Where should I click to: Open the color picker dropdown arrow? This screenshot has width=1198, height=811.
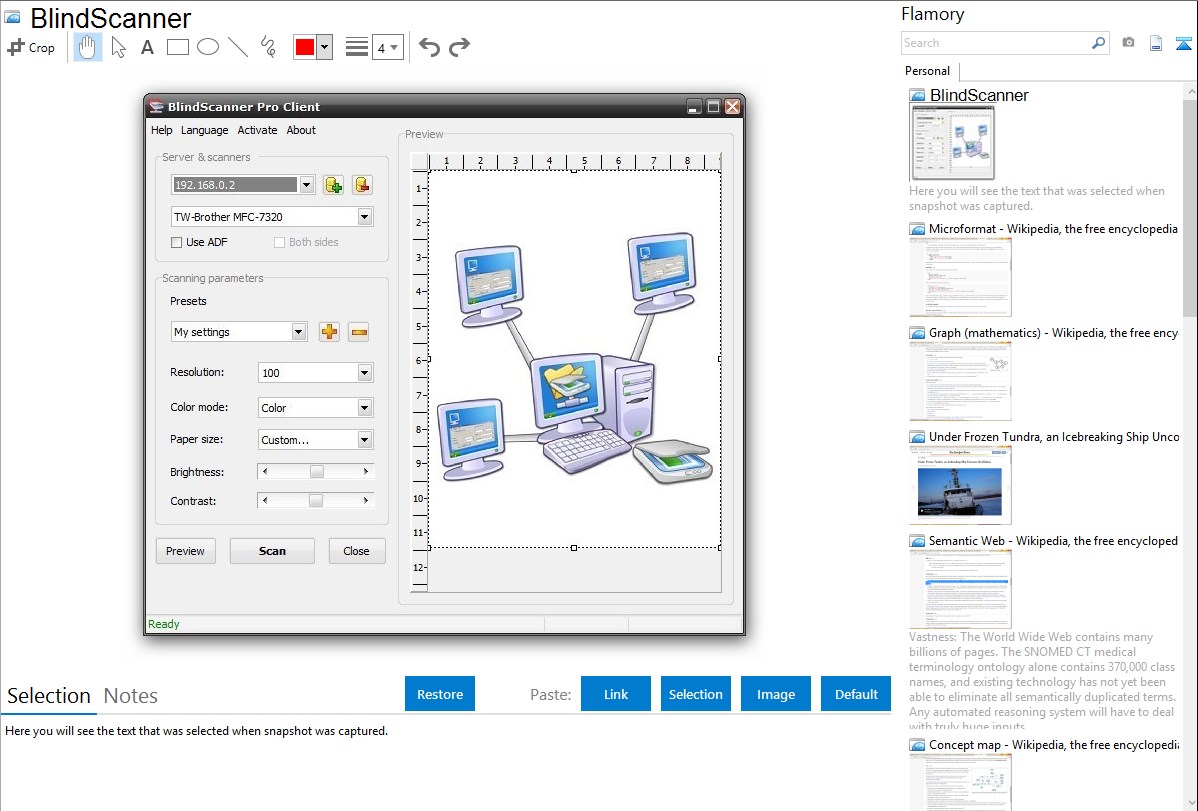tap(325, 47)
